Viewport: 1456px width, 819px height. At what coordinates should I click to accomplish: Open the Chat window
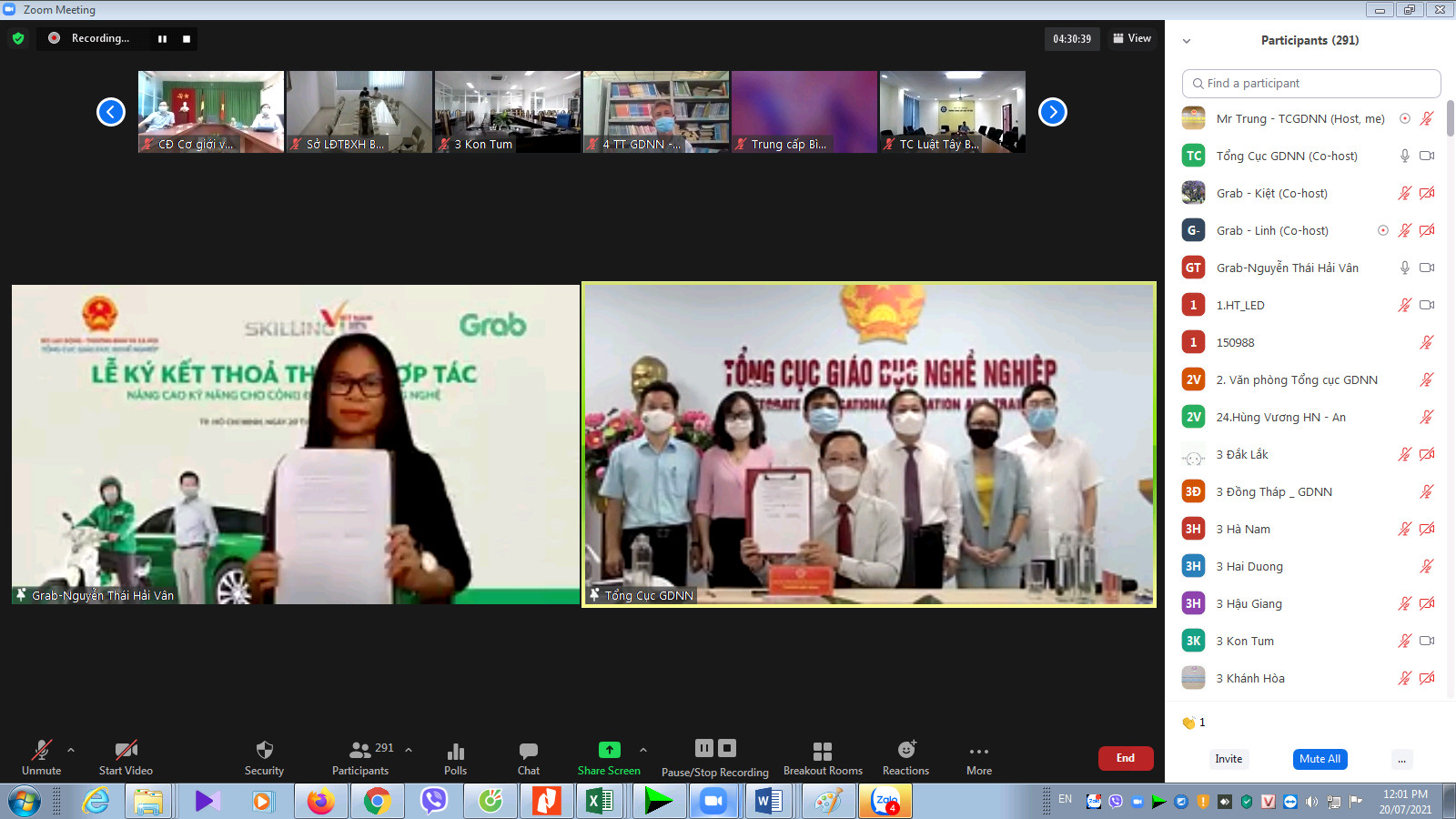tap(529, 758)
